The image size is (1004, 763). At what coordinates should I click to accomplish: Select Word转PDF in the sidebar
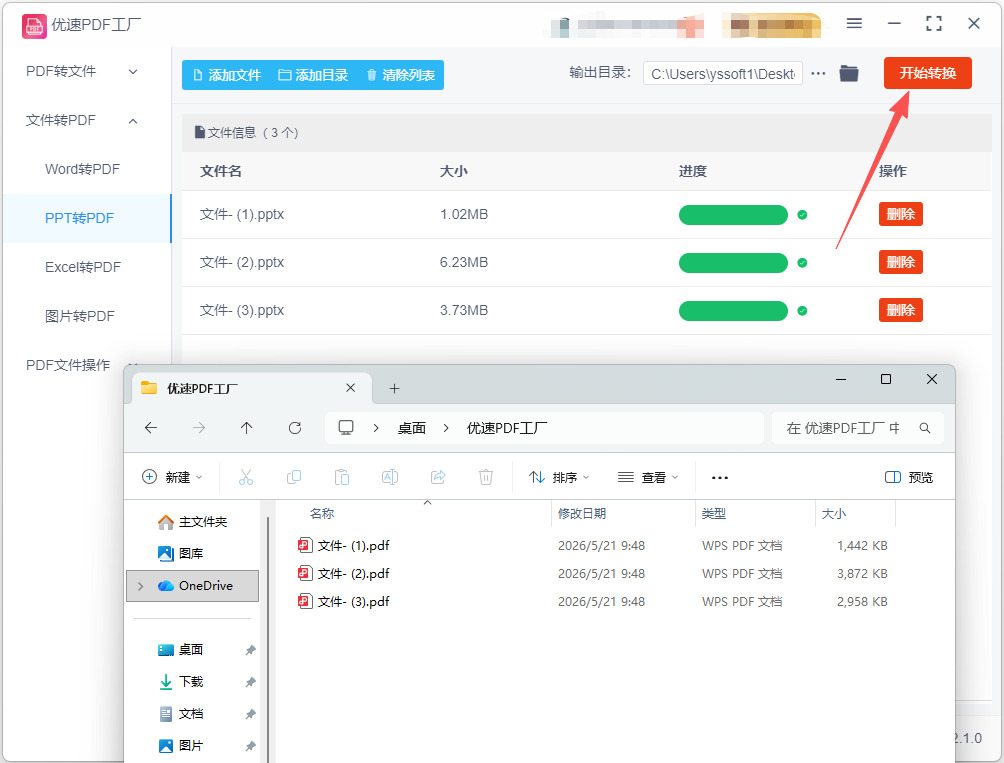[82, 170]
